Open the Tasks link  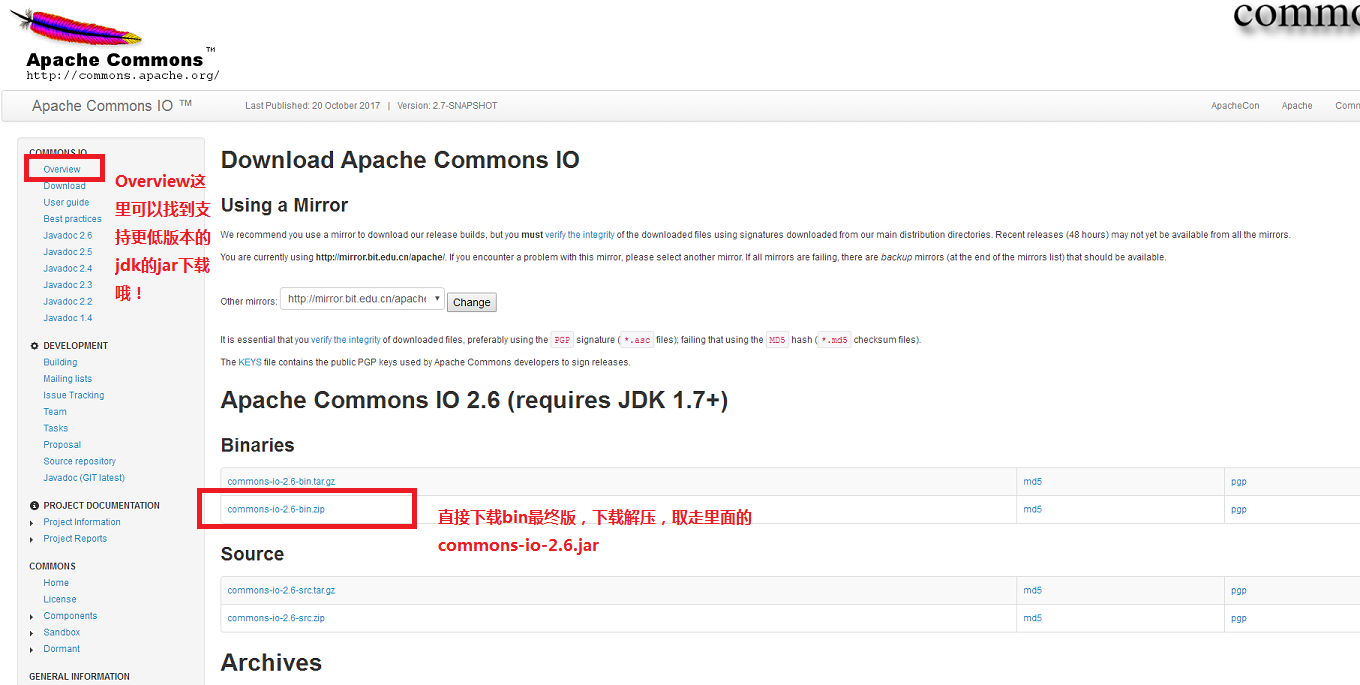(56, 429)
